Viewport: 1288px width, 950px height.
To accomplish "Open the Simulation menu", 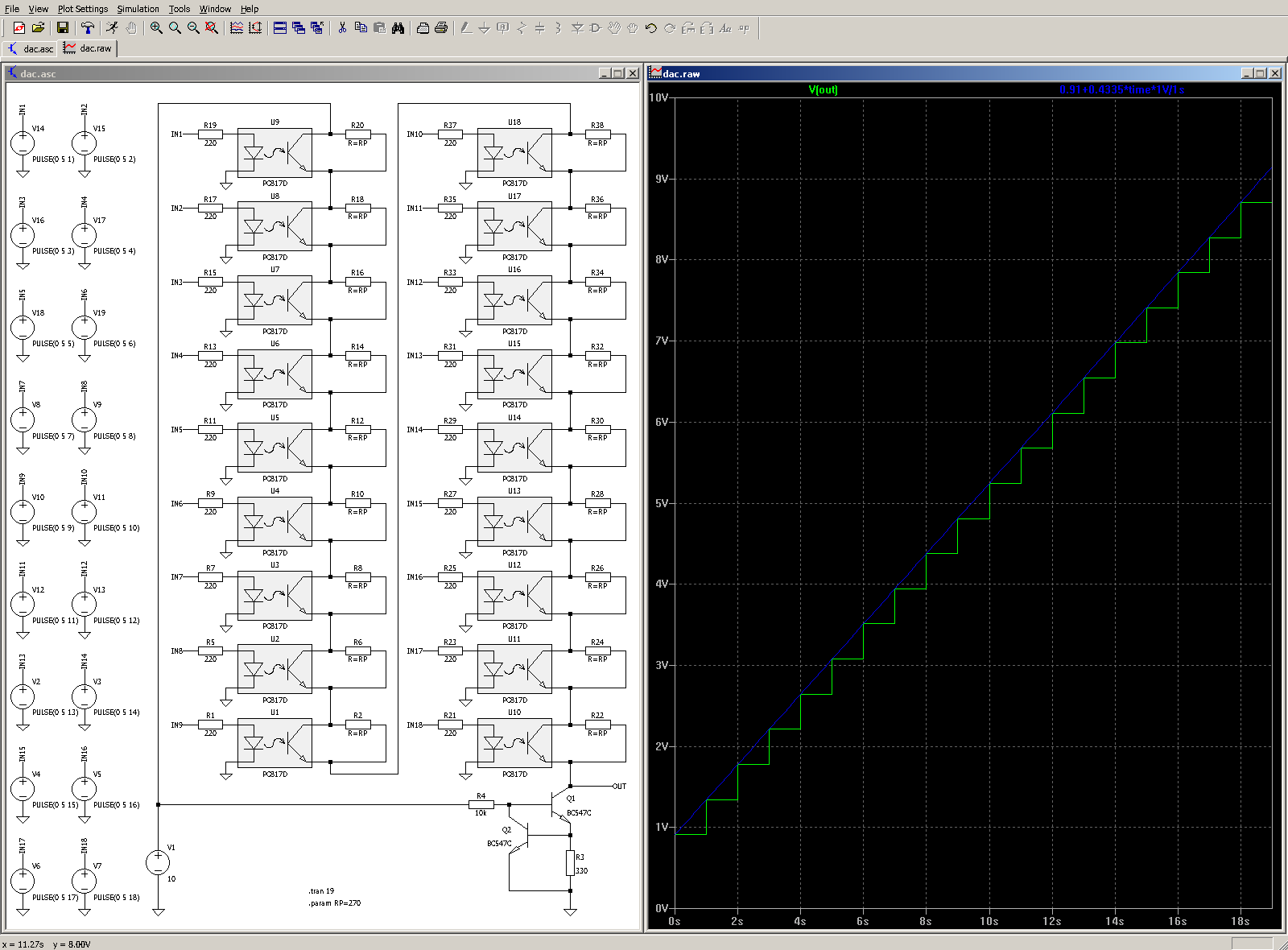I will click(x=138, y=9).
